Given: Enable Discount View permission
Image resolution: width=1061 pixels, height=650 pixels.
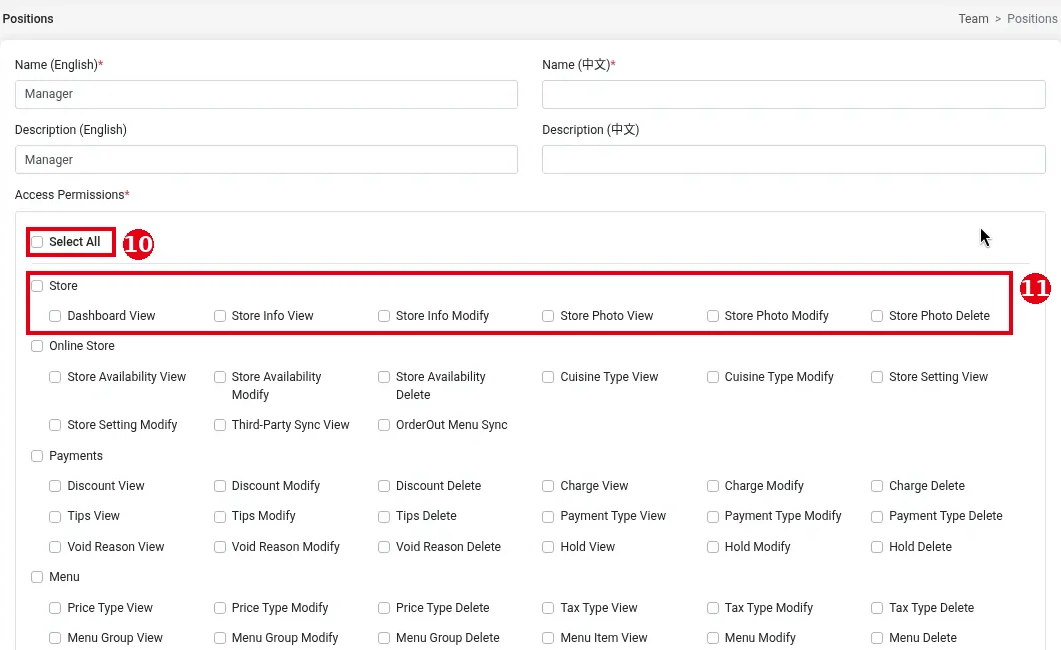Looking at the screenshot, I should tap(55, 486).
